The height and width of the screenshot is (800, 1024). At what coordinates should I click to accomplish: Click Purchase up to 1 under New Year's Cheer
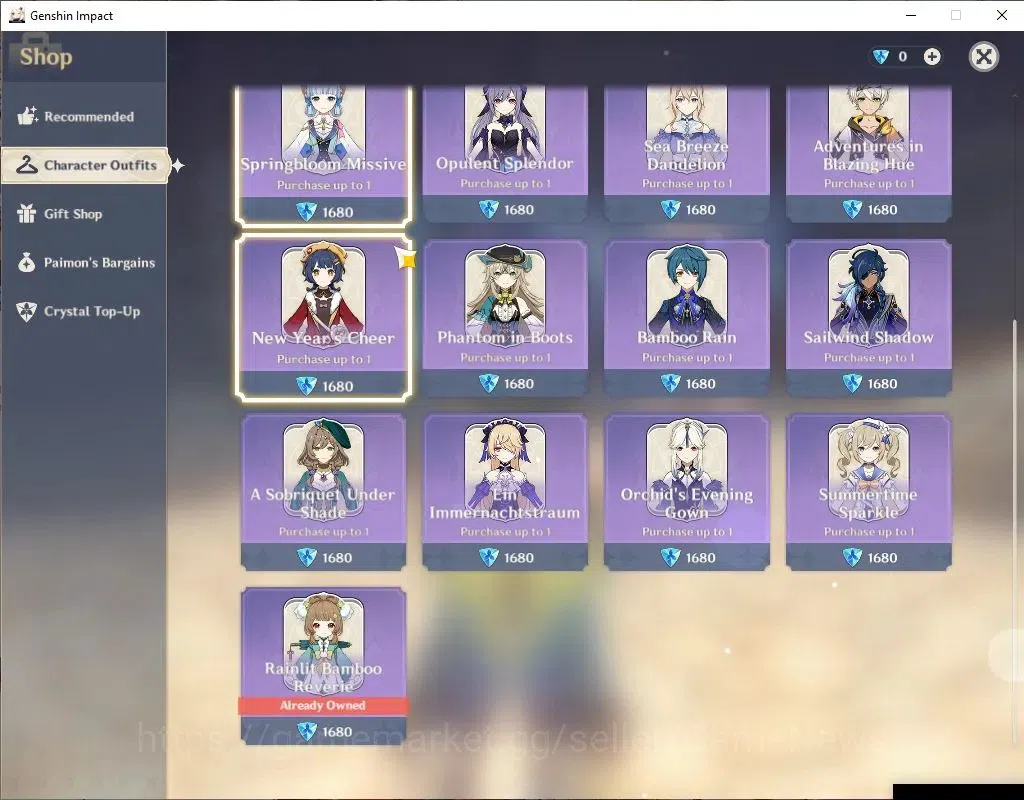(324, 359)
